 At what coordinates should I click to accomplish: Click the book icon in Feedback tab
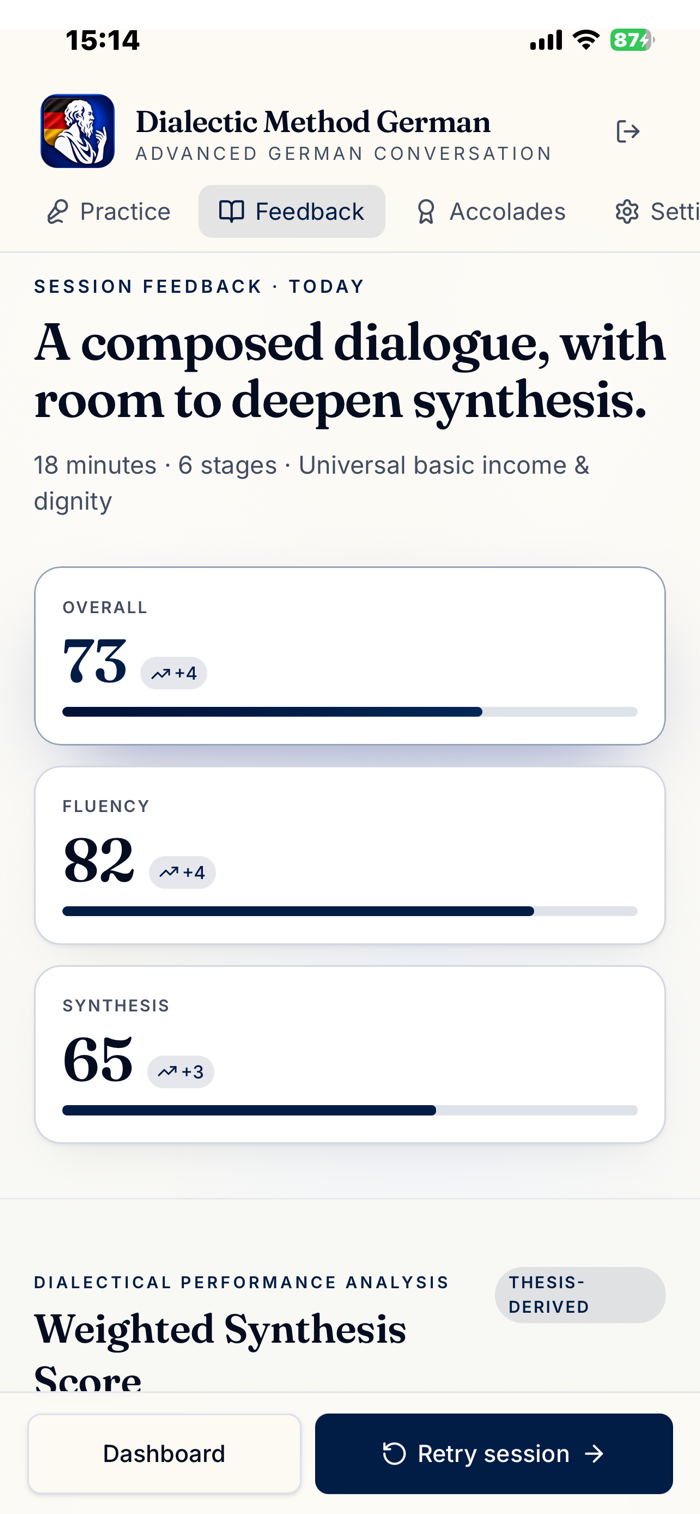tap(231, 212)
